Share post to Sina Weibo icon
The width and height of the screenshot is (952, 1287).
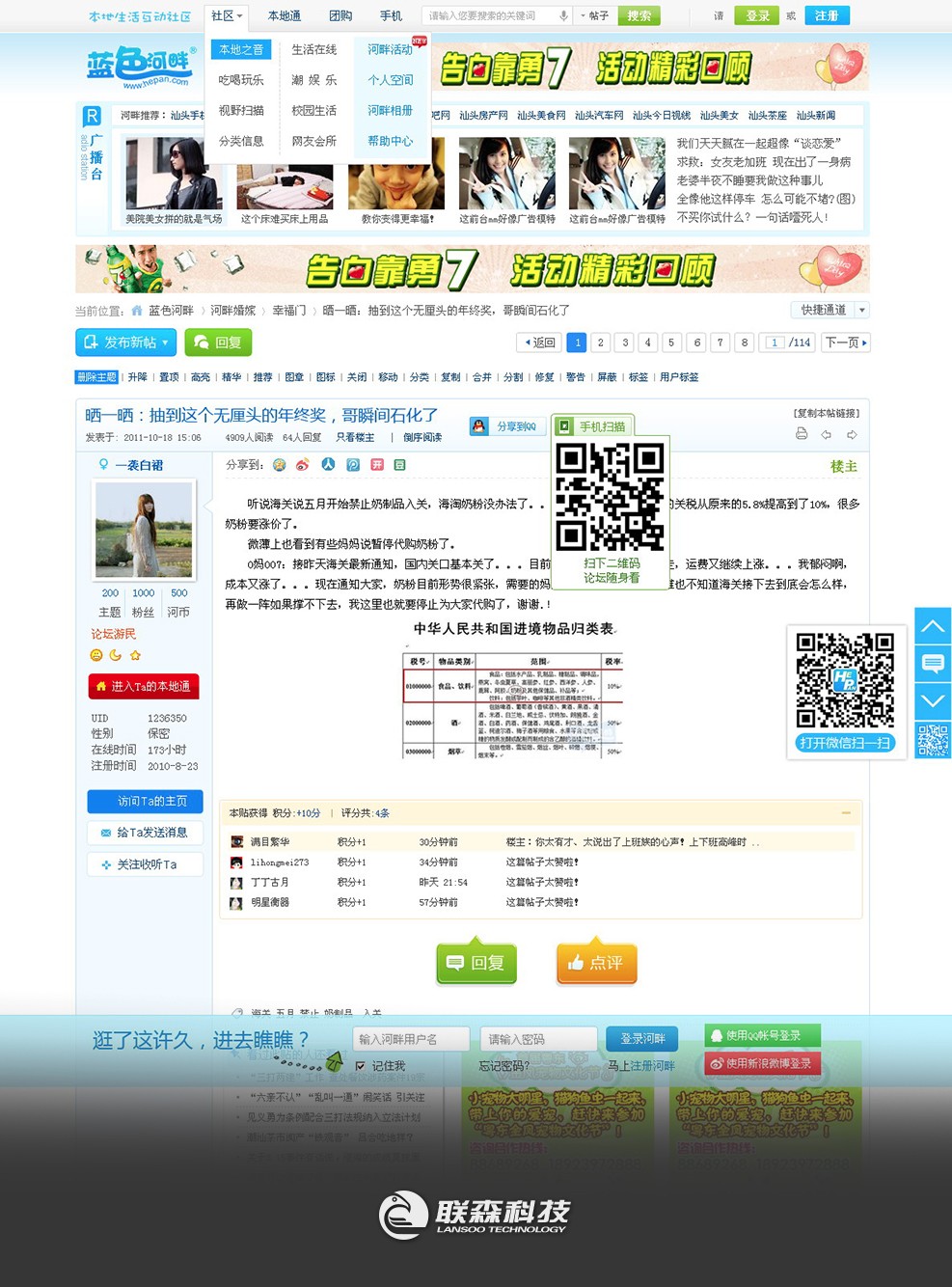tap(303, 465)
